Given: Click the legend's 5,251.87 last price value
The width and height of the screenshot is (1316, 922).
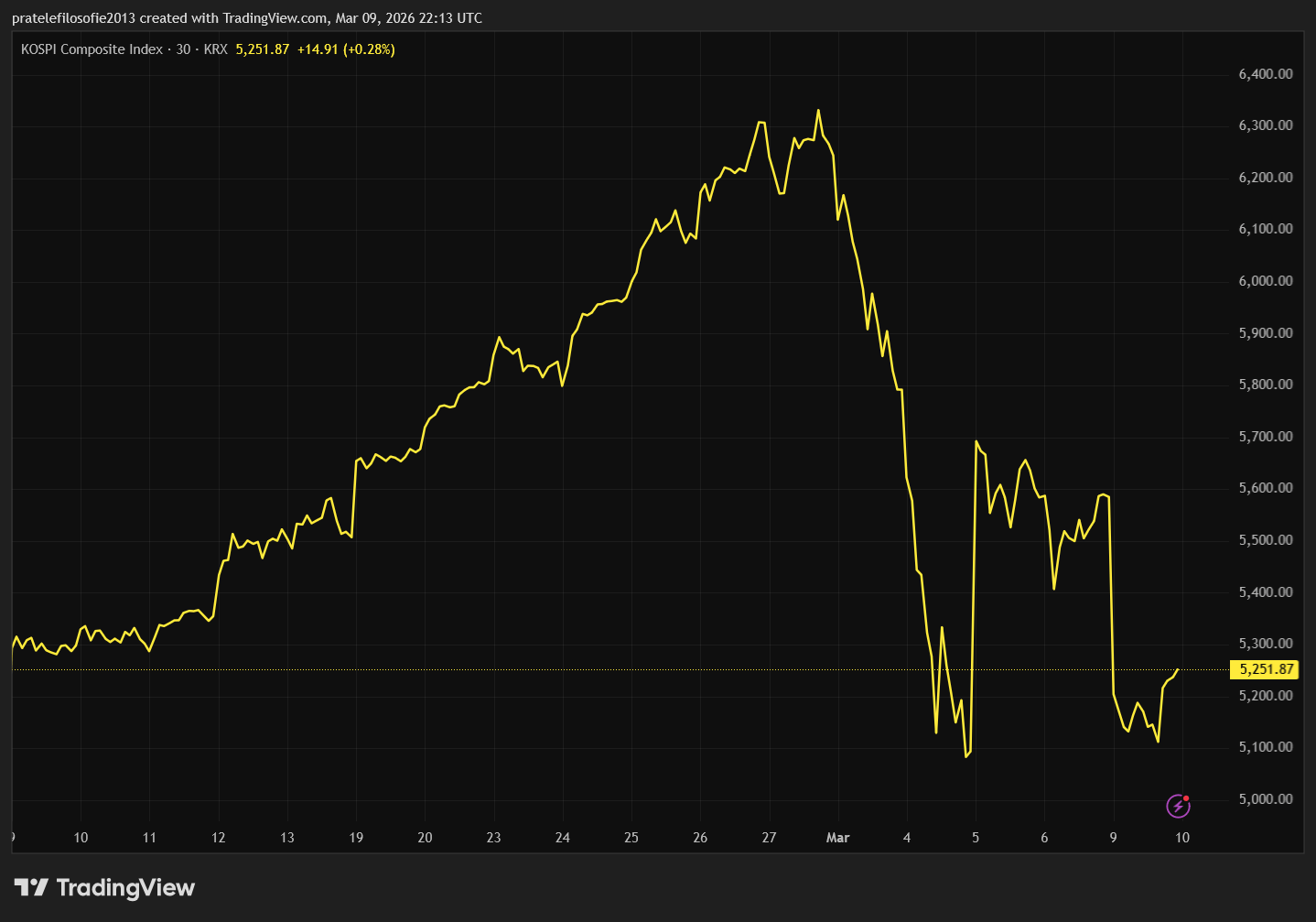Looking at the screenshot, I should pyautogui.click(x=262, y=49).
